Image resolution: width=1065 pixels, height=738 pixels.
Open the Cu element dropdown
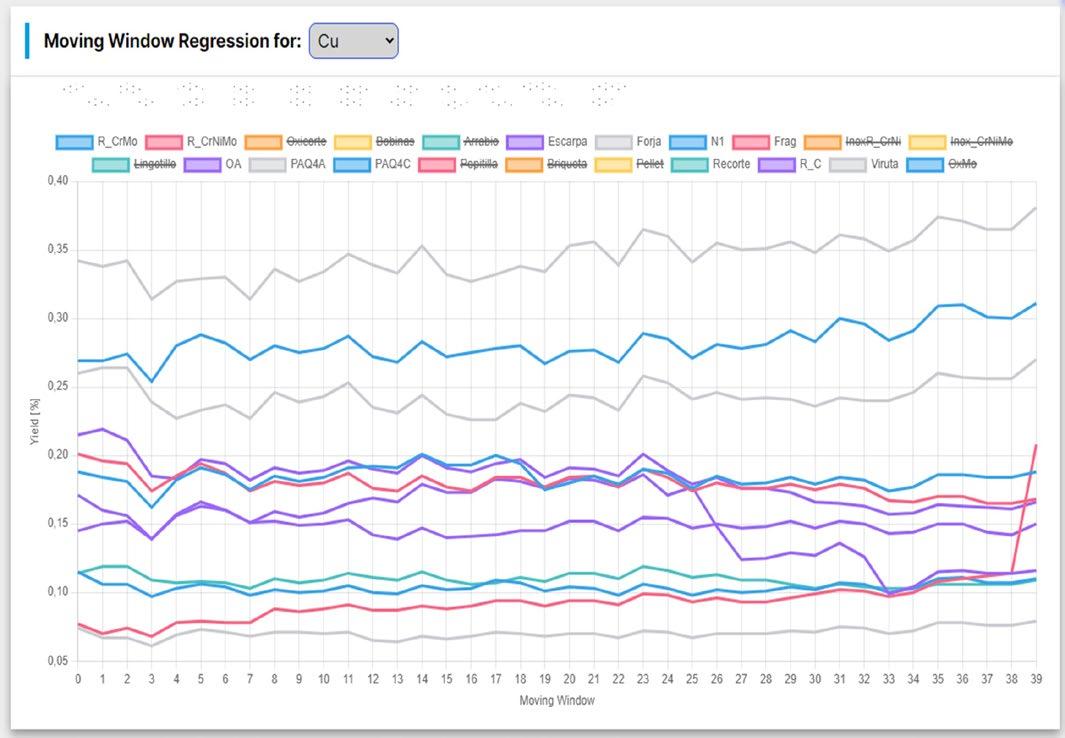point(353,41)
